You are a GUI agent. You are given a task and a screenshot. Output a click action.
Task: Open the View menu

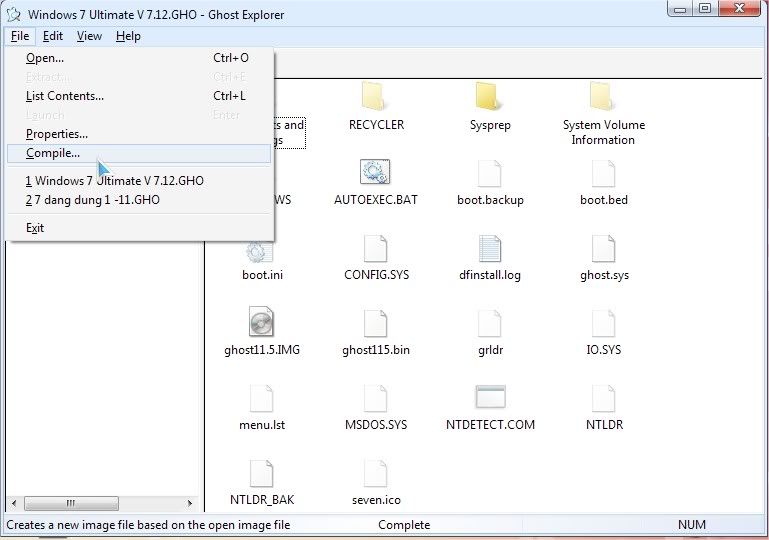[x=89, y=36]
